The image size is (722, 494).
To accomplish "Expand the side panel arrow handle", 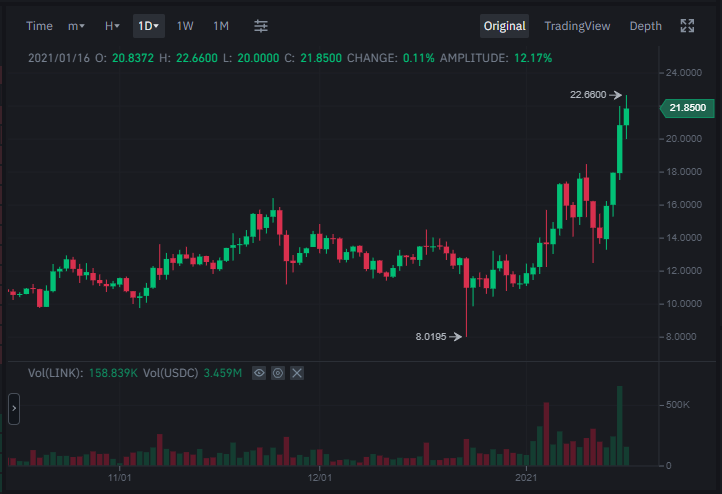I will tap(14, 408).
